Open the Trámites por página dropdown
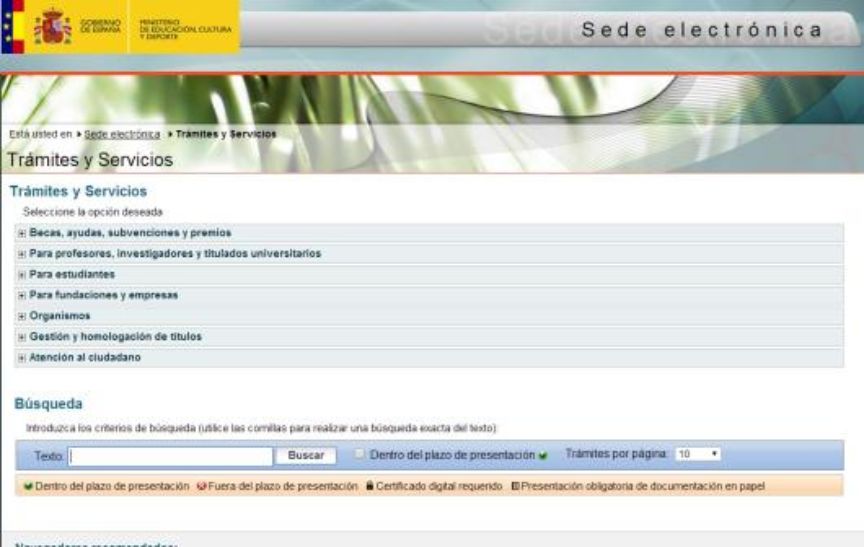The width and height of the screenshot is (864, 547). (x=698, y=454)
